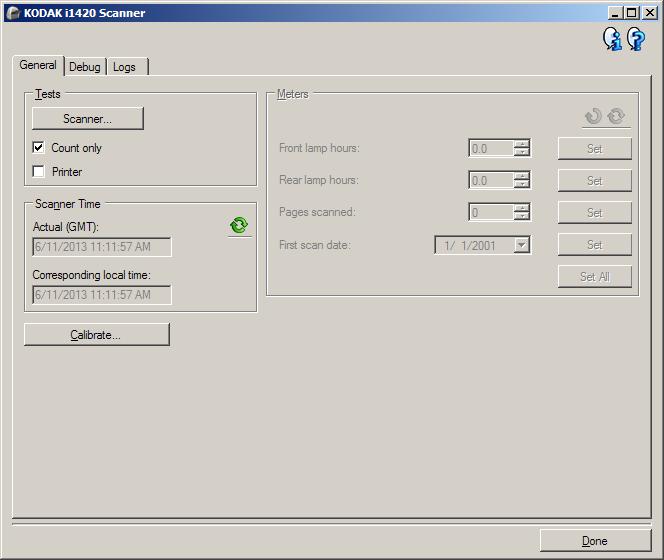
Task: Uncheck the Count only checkbox
Action: pyautogui.click(x=39, y=147)
